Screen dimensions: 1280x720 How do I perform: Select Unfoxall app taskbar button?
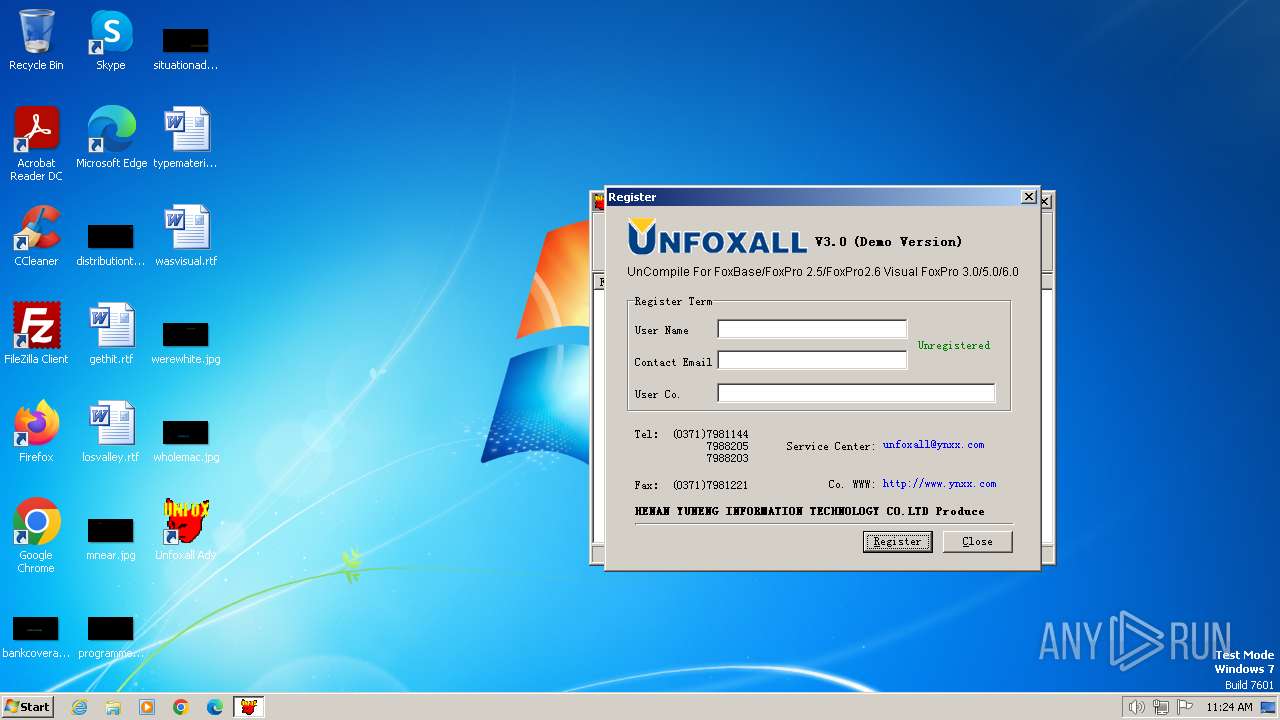point(249,707)
